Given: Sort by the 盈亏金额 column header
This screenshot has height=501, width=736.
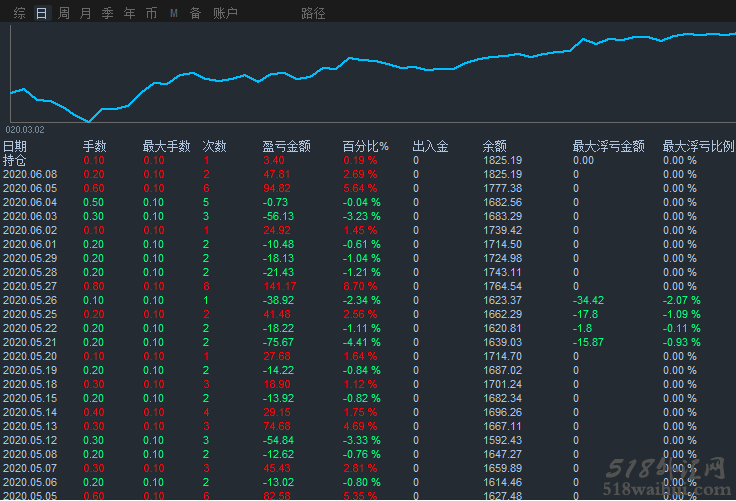Looking at the screenshot, I should (x=286, y=146).
